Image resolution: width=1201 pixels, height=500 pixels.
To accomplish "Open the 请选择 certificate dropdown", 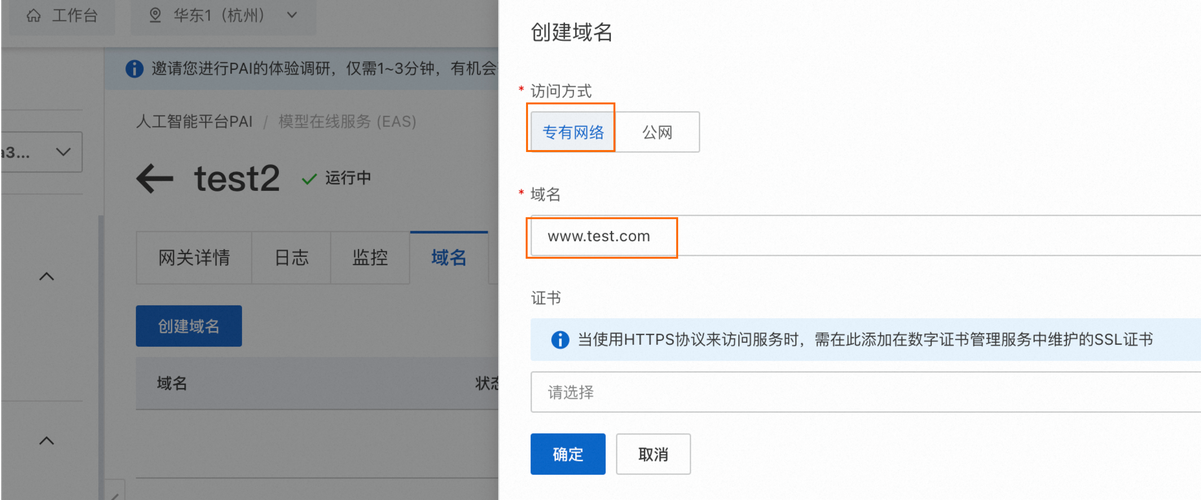I will coord(865,393).
